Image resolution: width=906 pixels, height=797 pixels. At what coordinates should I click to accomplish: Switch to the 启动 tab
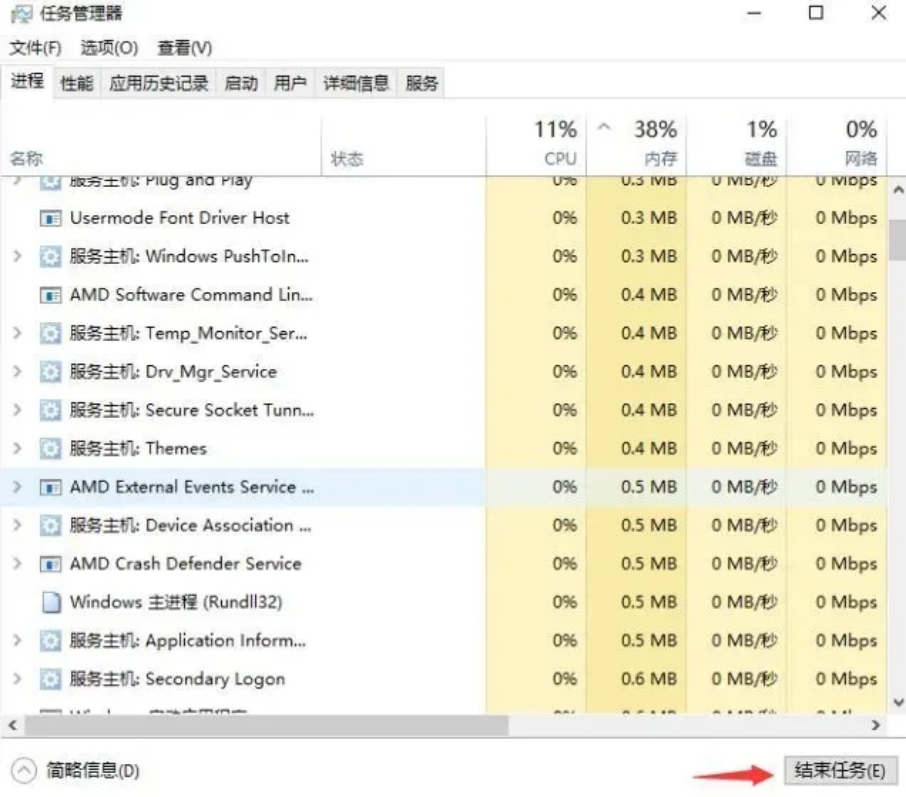240,83
